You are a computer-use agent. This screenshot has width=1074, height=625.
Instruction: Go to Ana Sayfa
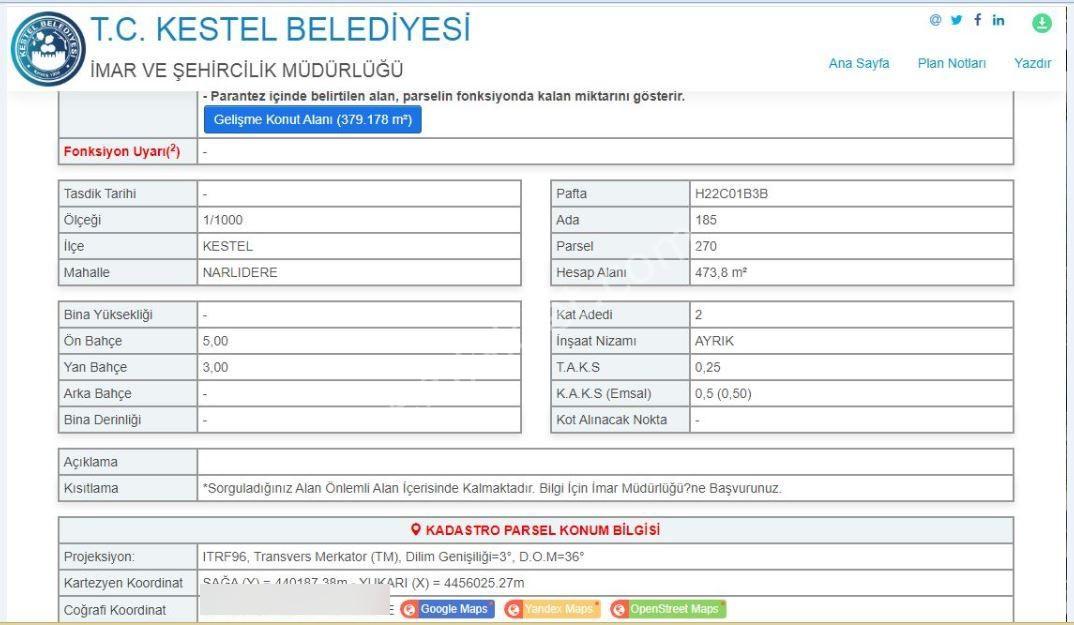click(859, 63)
